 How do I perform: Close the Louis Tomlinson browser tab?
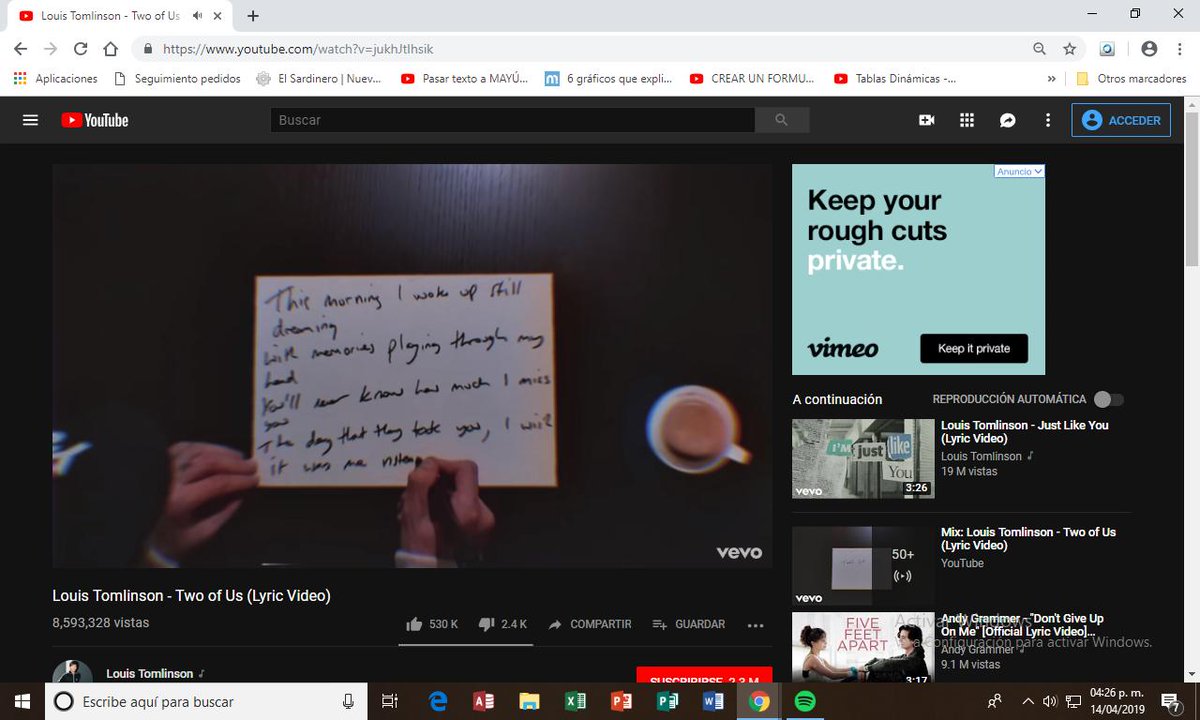[217, 16]
